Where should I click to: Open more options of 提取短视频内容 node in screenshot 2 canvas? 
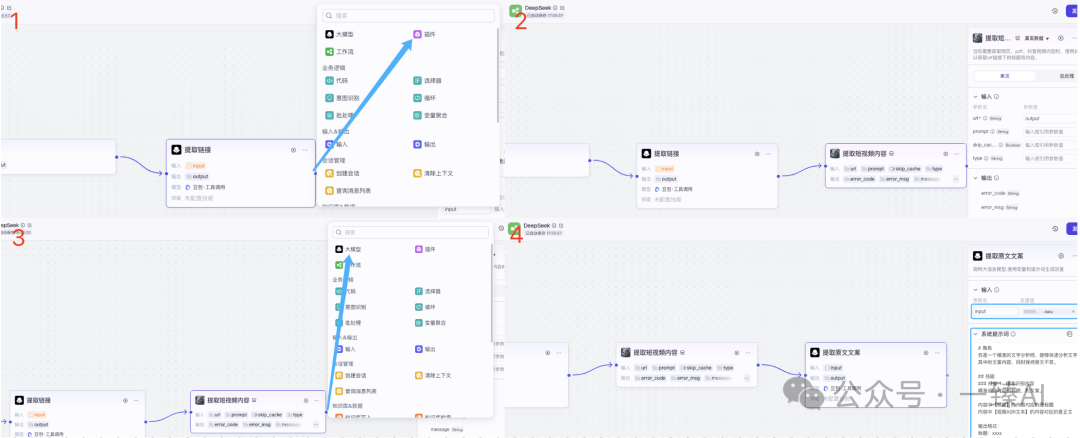[955, 154]
